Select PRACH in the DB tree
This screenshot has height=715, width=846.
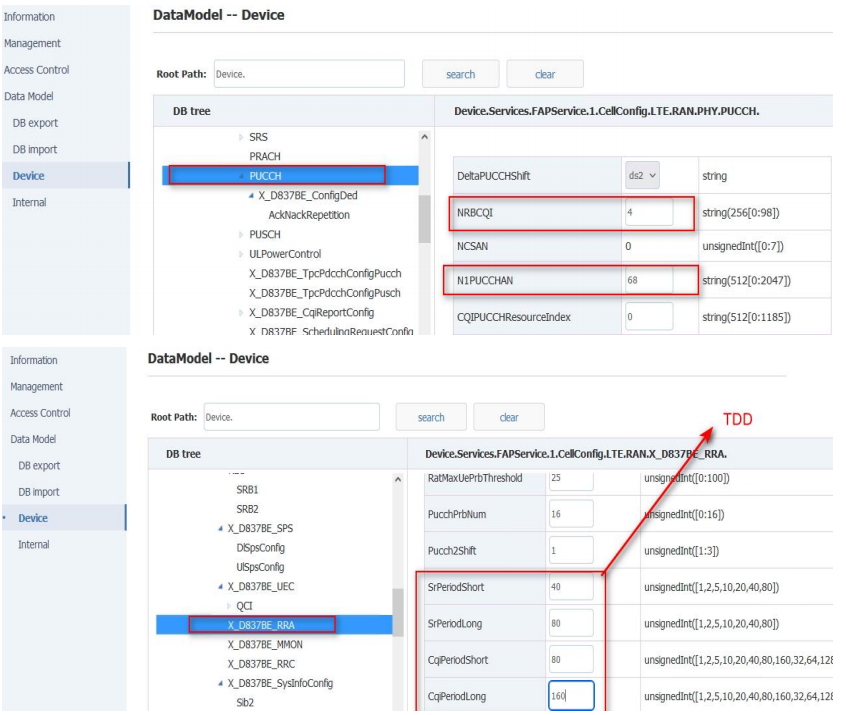[x=265, y=157]
